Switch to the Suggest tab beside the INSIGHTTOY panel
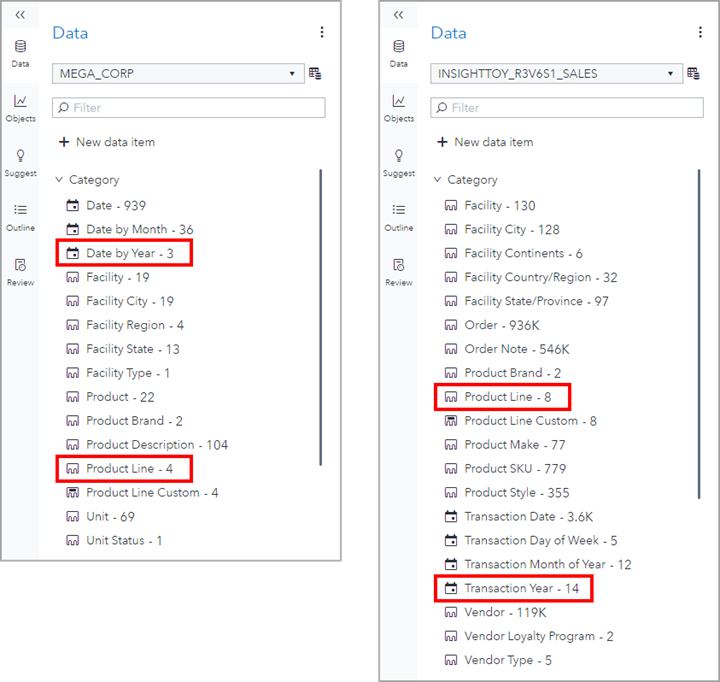Screen dimensions: 720x682 tap(399, 161)
